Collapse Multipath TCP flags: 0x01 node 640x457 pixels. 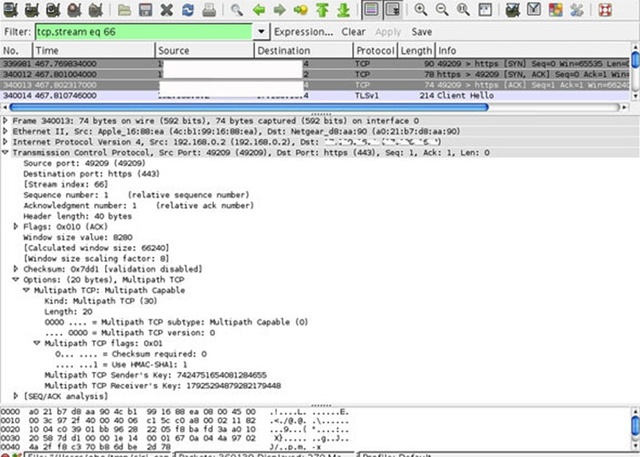pos(37,343)
